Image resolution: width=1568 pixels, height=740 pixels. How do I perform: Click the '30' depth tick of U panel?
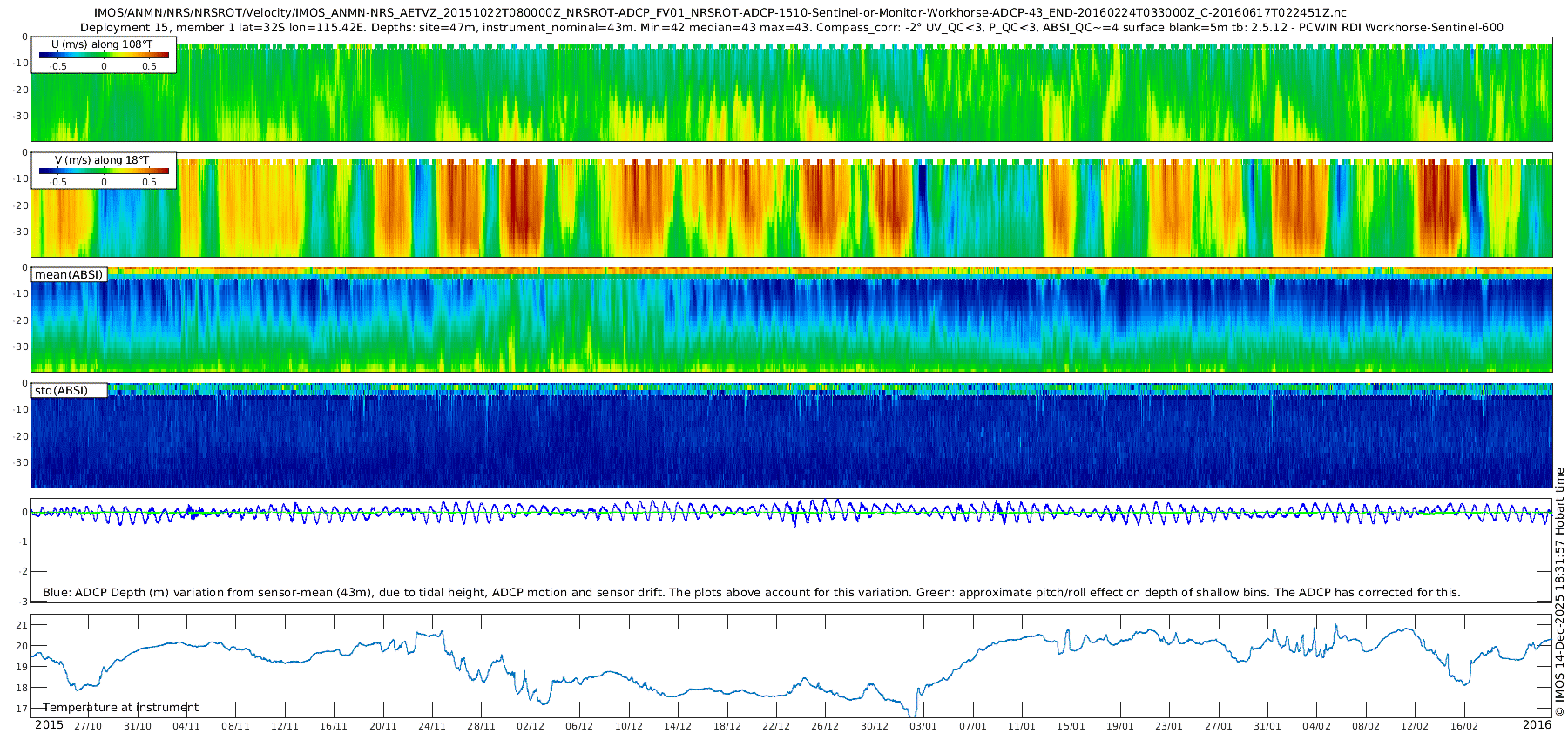(23, 117)
